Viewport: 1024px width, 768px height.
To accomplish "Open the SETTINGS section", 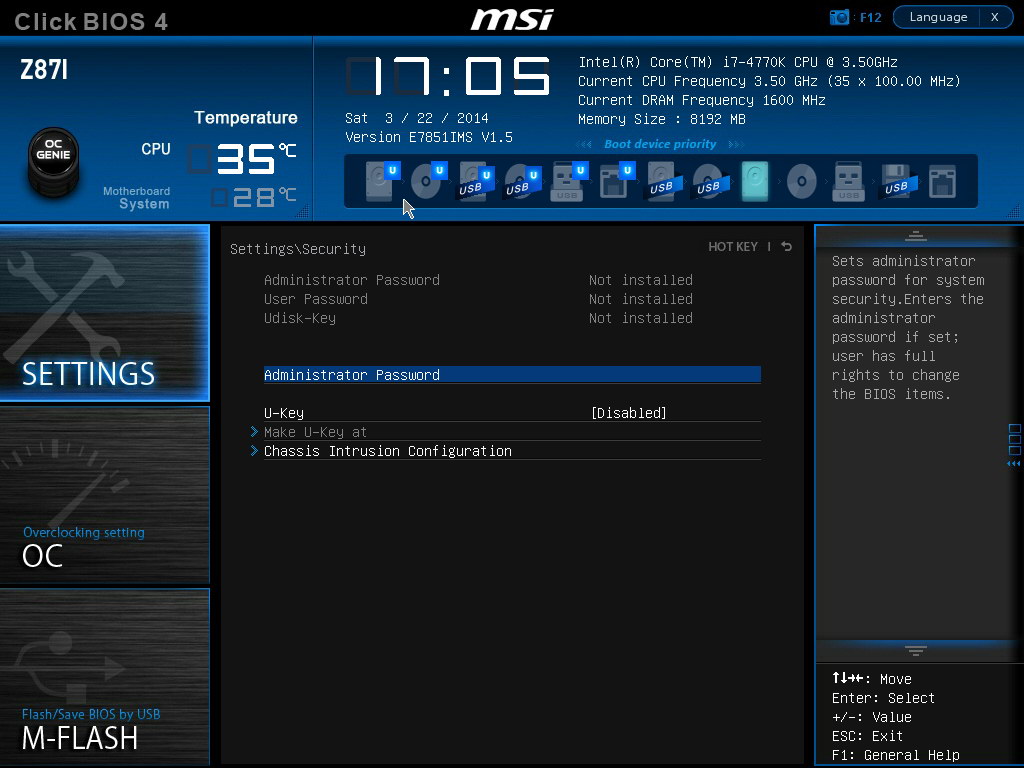I will pyautogui.click(x=104, y=313).
